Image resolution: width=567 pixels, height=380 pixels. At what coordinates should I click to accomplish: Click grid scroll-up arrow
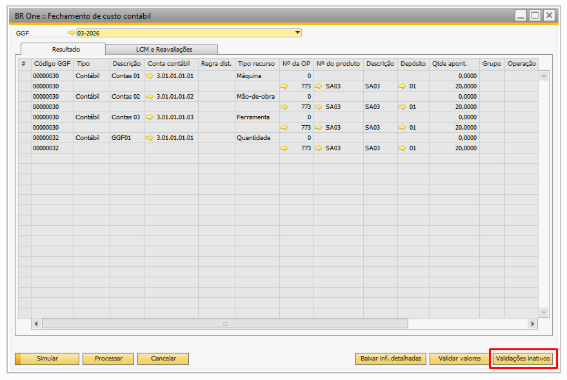pyautogui.click(x=543, y=76)
